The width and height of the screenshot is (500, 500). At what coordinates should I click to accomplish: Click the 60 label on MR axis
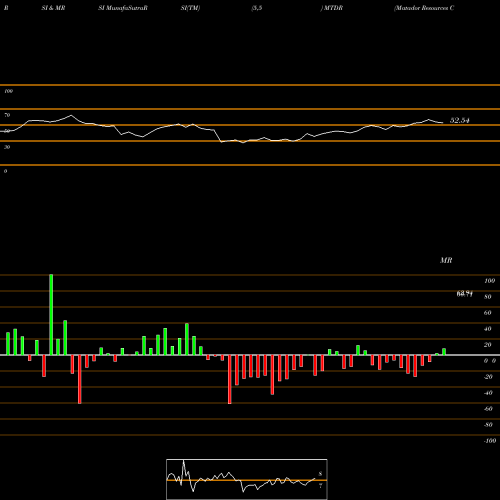coord(488,313)
